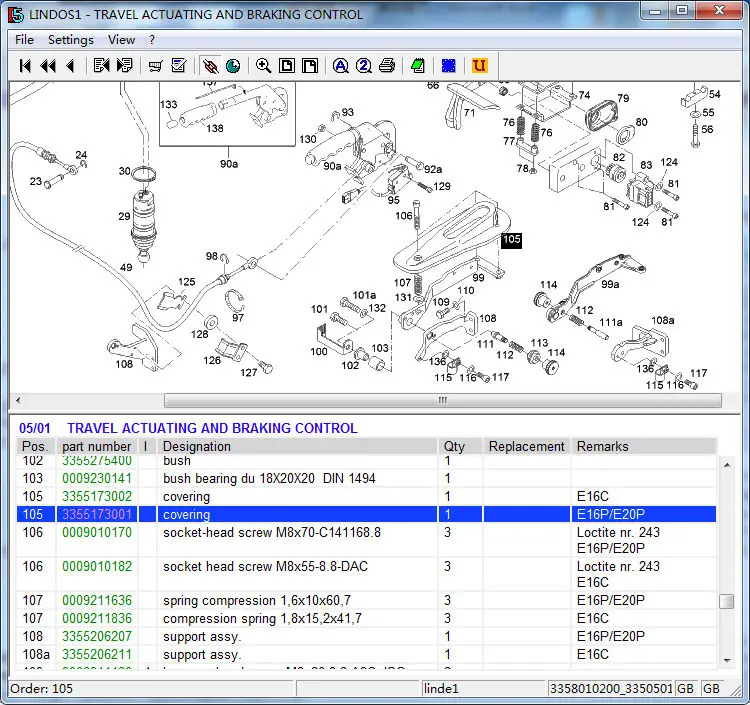This screenshot has height=705, width=750.
Task: Select highlighted part number 3355173001
Action: coord(97,515)
